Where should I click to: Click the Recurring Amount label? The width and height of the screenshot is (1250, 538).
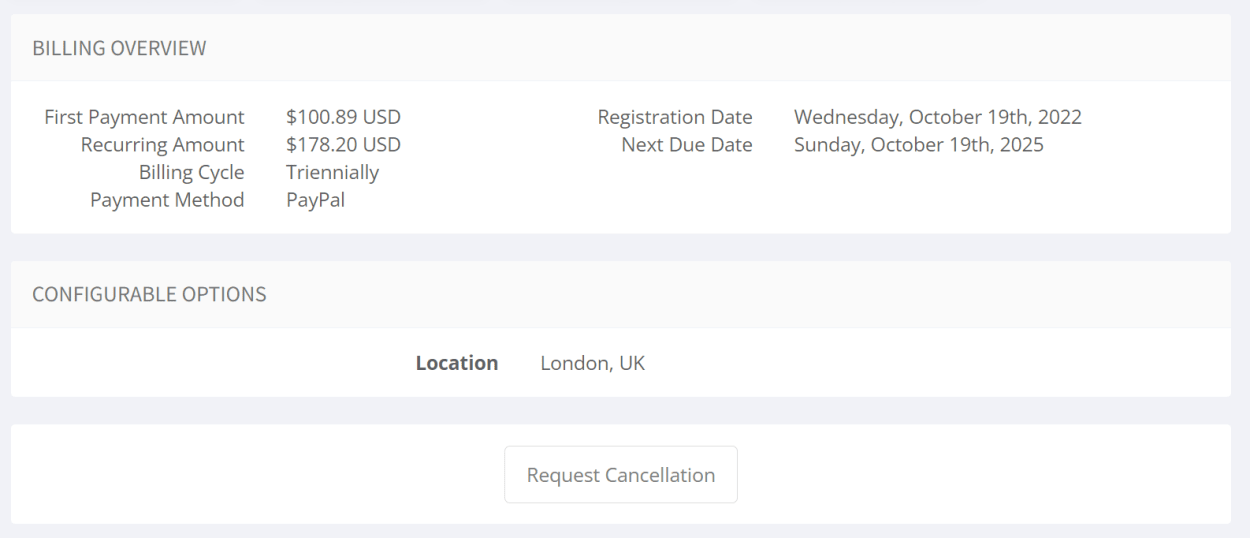163,145
